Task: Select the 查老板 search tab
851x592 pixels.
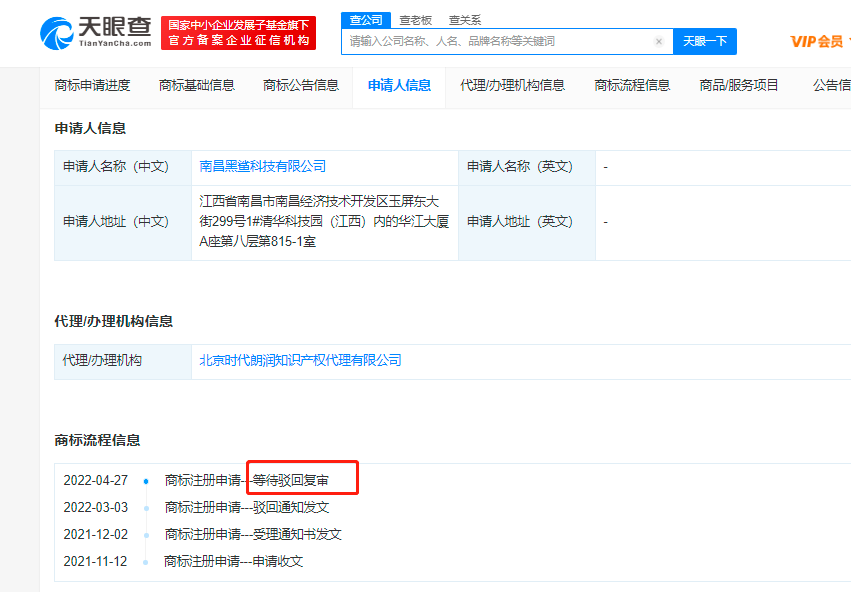Action: tap(416, 20)
